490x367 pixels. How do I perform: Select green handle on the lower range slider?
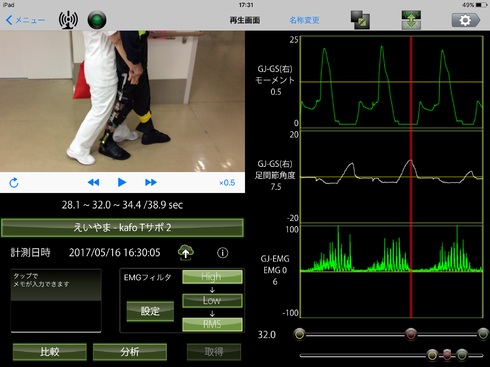pos(462,355)
